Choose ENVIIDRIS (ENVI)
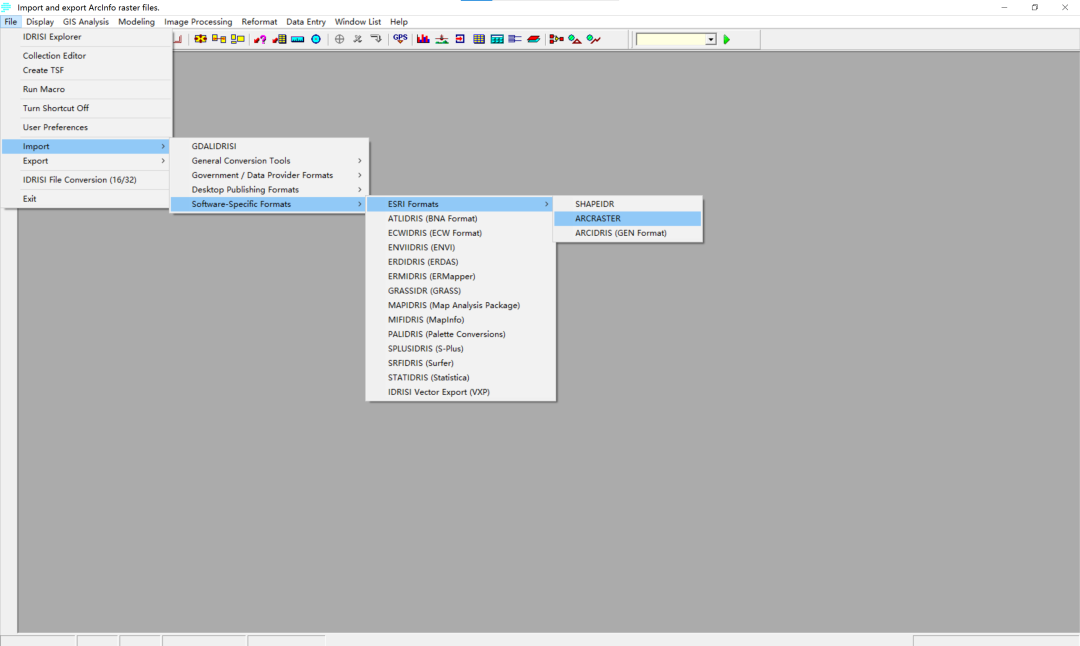Screen dimensions: 1080x646 [x=461, y=247]
